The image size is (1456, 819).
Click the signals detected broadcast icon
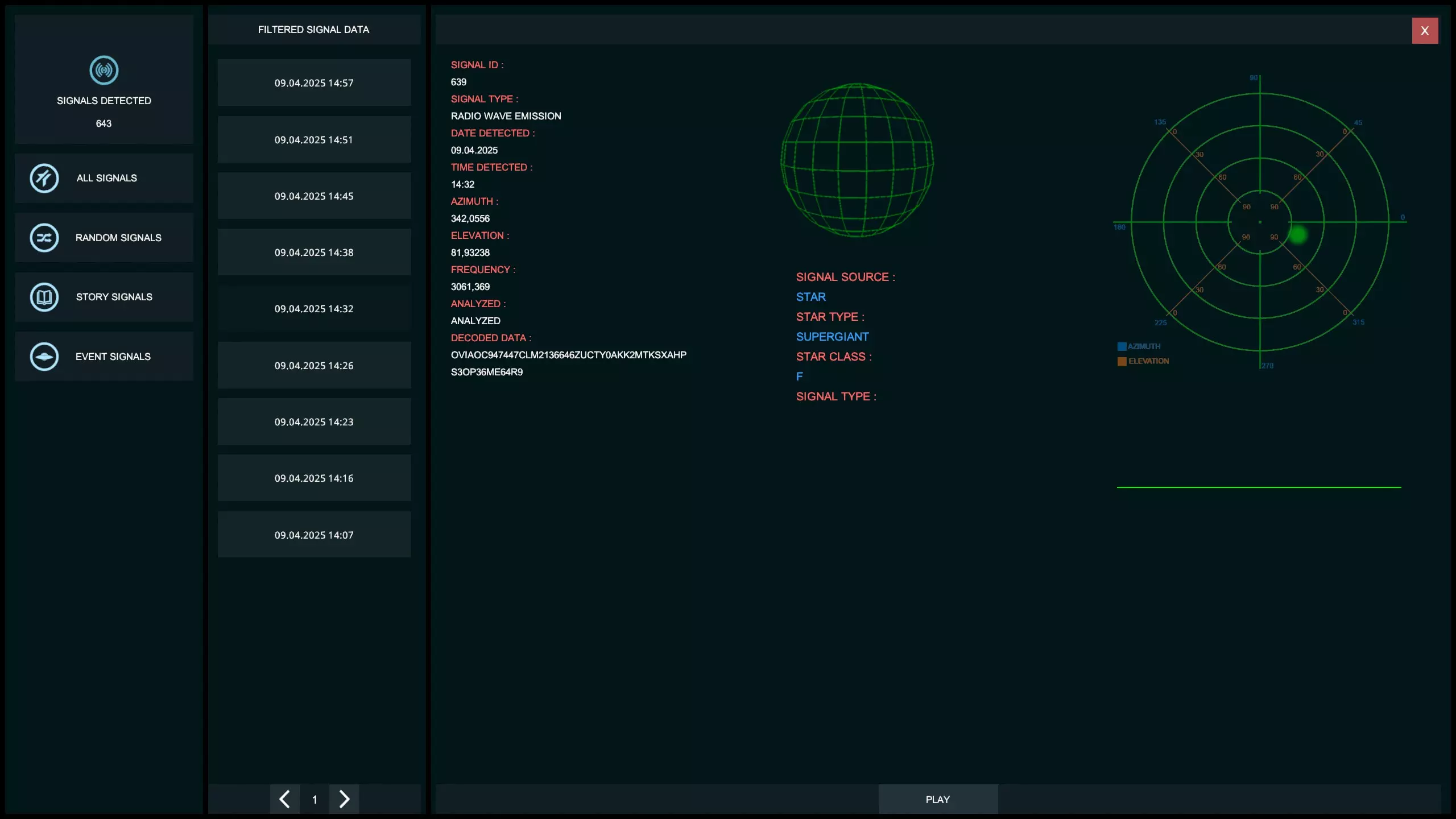[104, 71]
